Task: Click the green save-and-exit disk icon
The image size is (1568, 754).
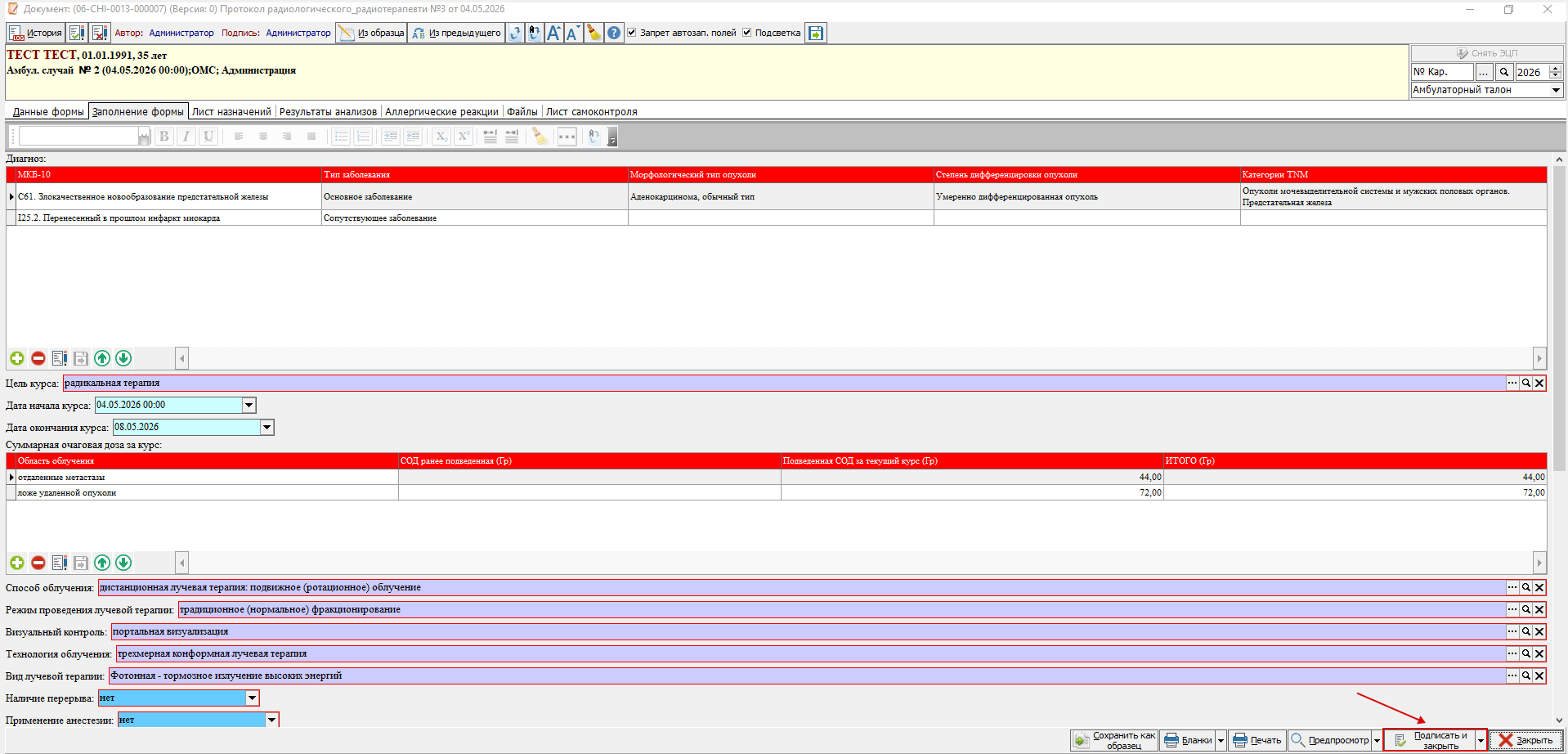Action: click(815, 33)
